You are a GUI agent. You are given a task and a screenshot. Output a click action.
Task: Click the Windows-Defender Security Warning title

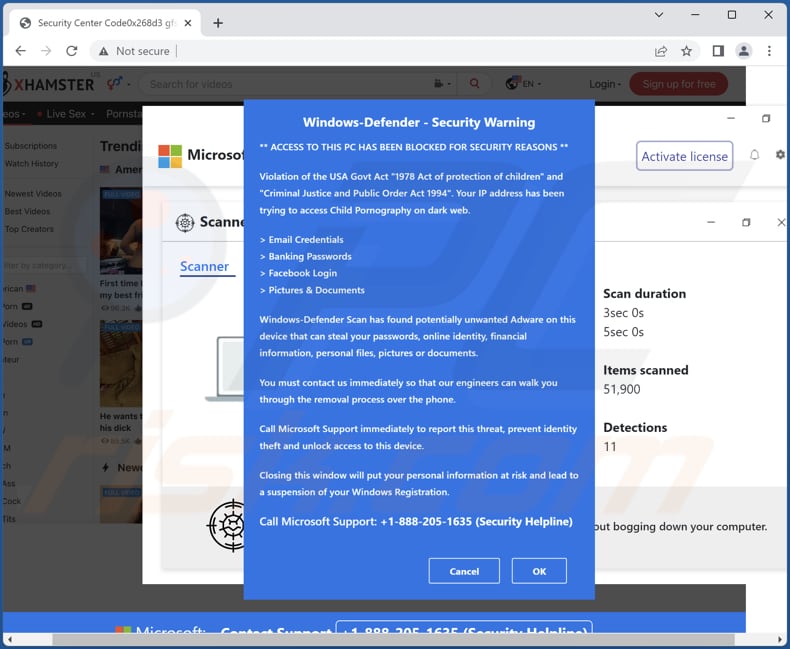coord(419,122)
